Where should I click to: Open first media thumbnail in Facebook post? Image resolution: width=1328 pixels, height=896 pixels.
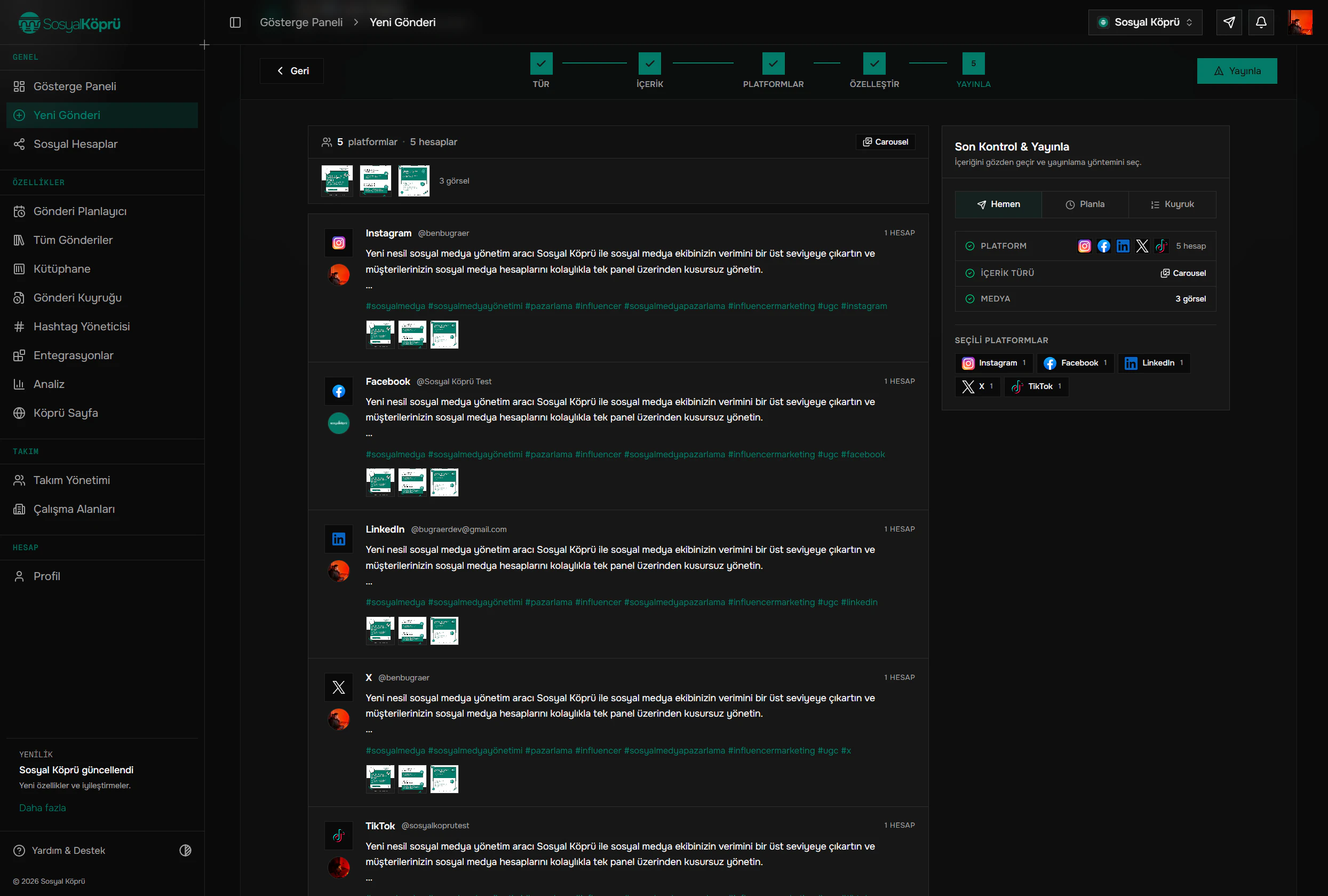click(380, 483)
